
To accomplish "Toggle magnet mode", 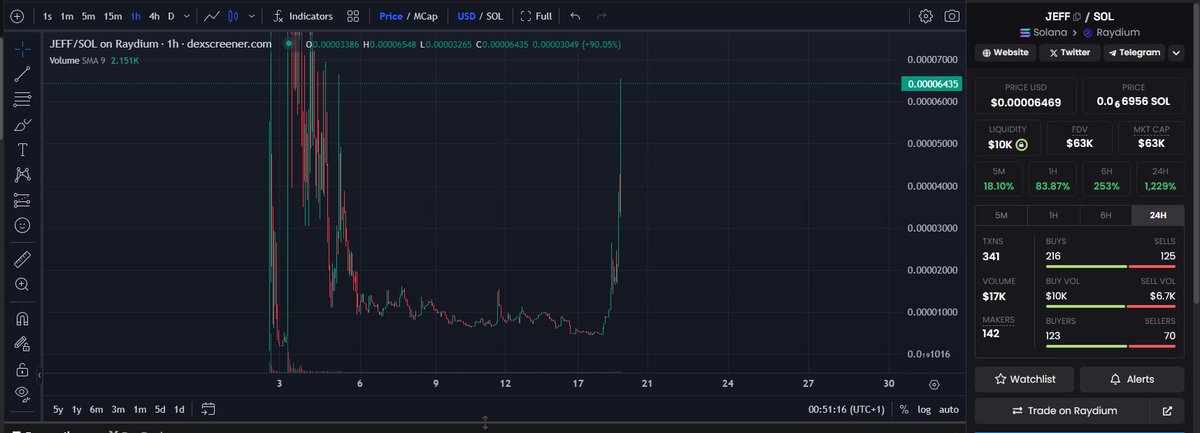I will 22,319.
